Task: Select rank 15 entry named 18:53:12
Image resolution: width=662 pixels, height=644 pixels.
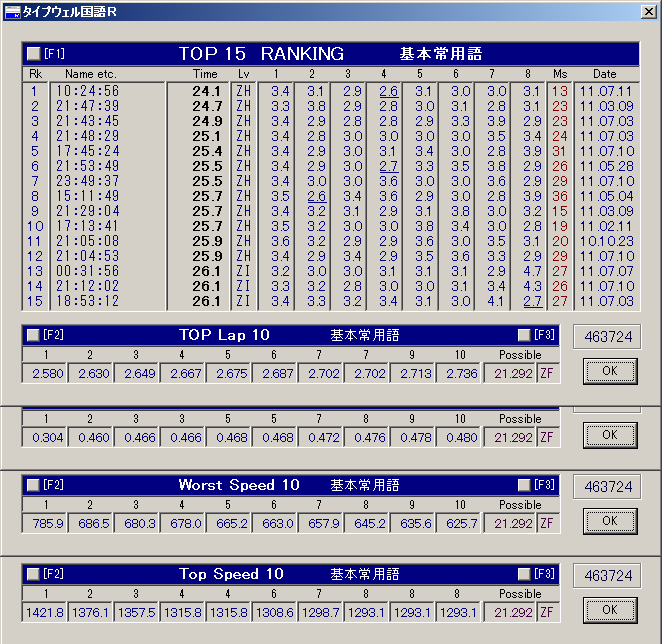Action: (x=88, y=301)
